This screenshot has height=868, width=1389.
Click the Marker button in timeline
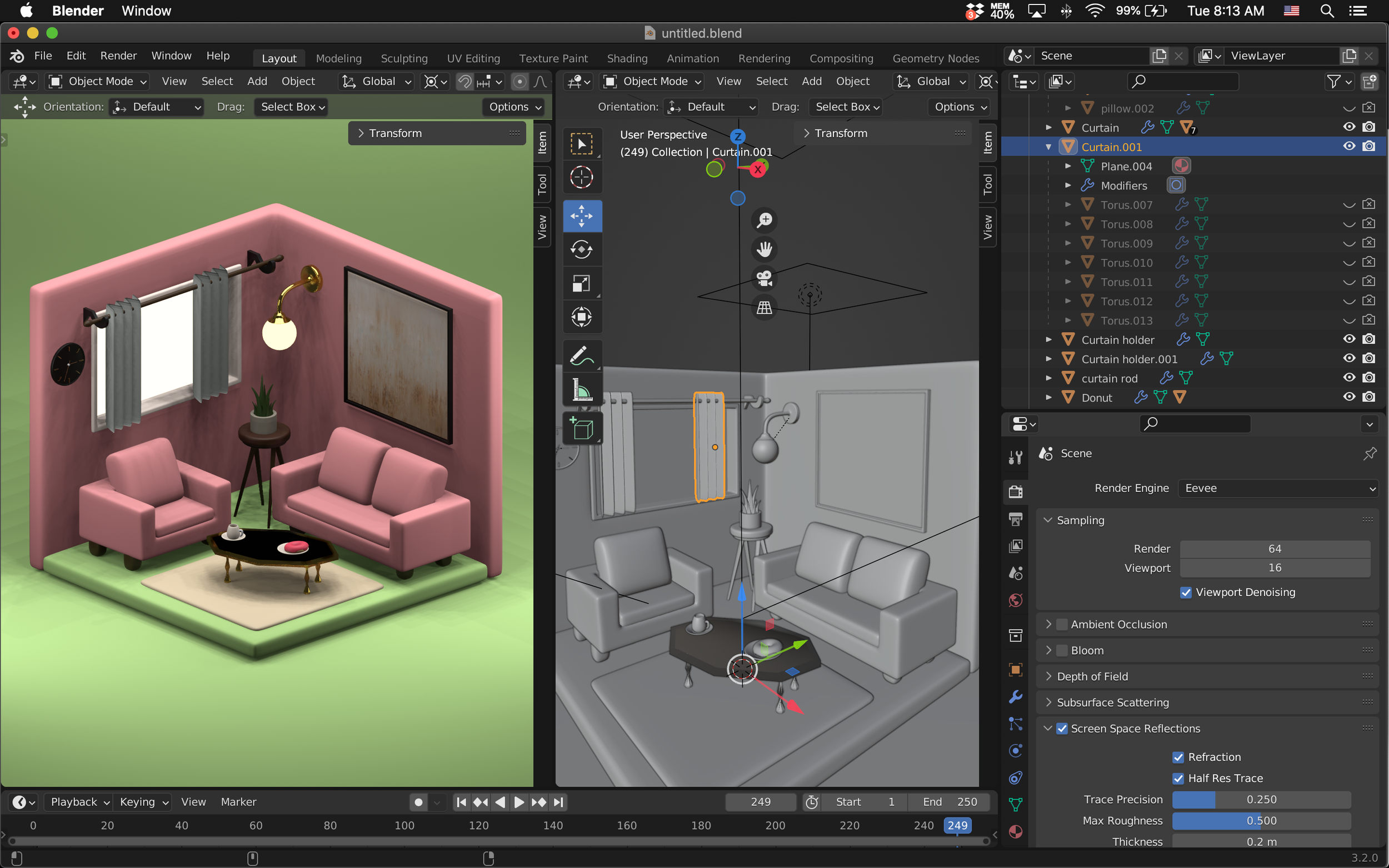[x=238, y=802]
